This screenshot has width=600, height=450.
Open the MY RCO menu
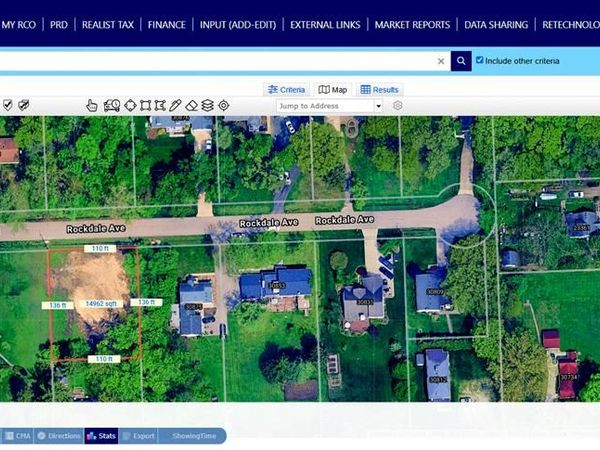point(18,25)
